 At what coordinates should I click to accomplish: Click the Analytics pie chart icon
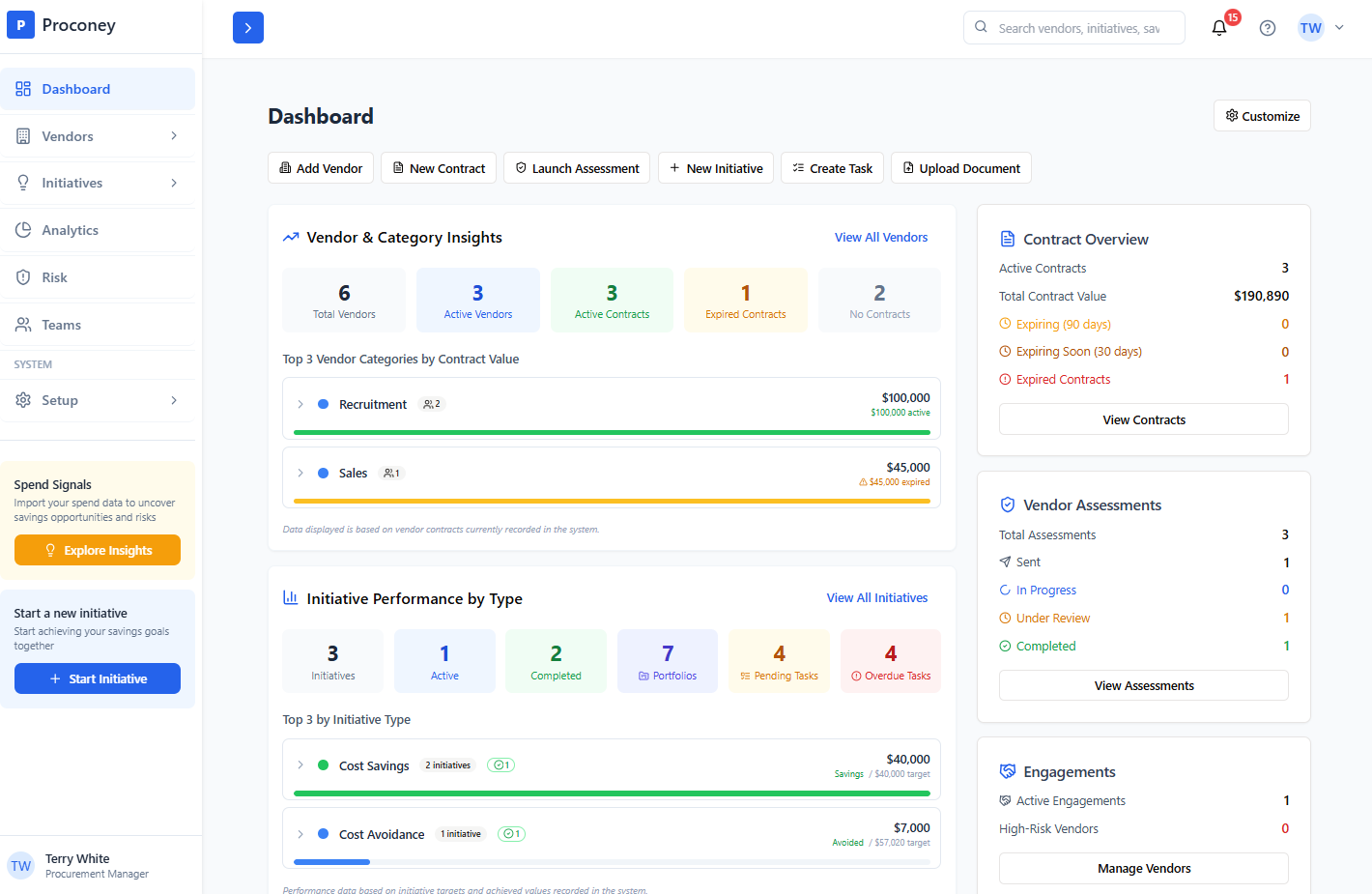pyautogui.click(x=23, y=230)
